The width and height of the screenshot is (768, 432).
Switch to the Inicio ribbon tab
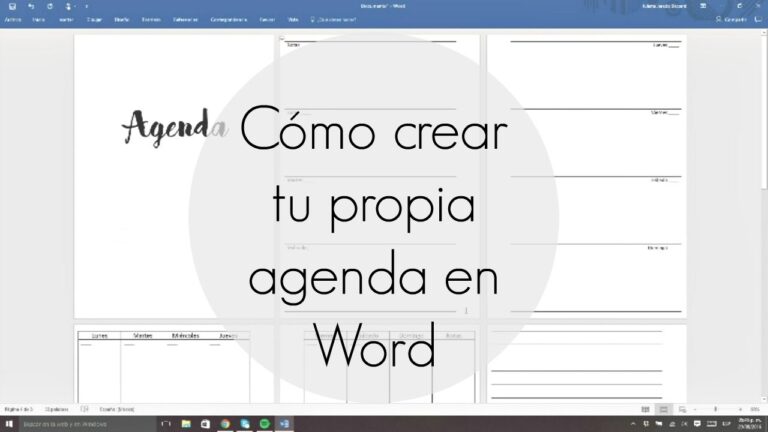click(38, 20)
